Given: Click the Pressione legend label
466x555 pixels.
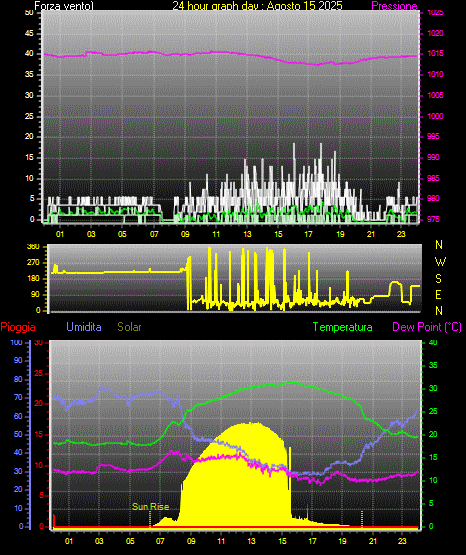Looking at the screenshot, I should (x=394, y=6).
